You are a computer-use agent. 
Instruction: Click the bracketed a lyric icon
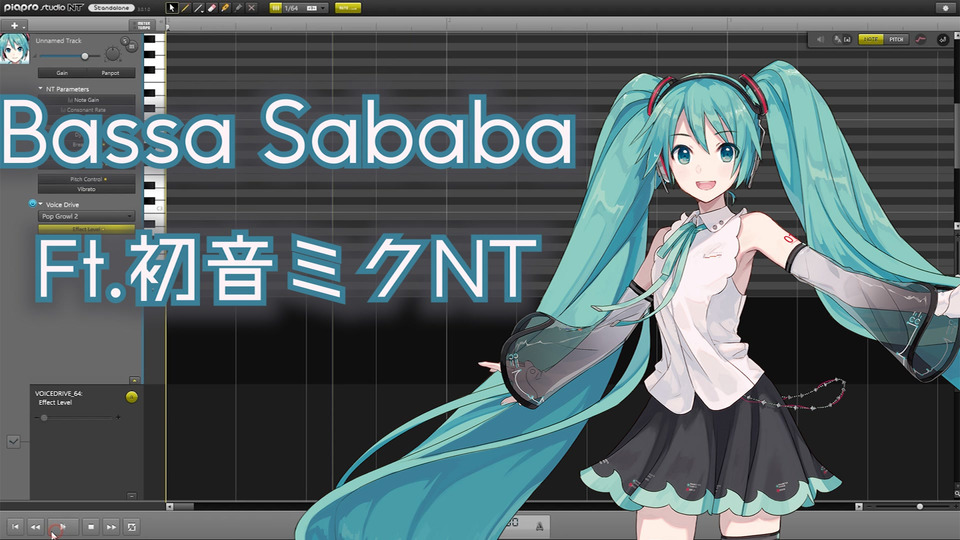pos(848,39)
